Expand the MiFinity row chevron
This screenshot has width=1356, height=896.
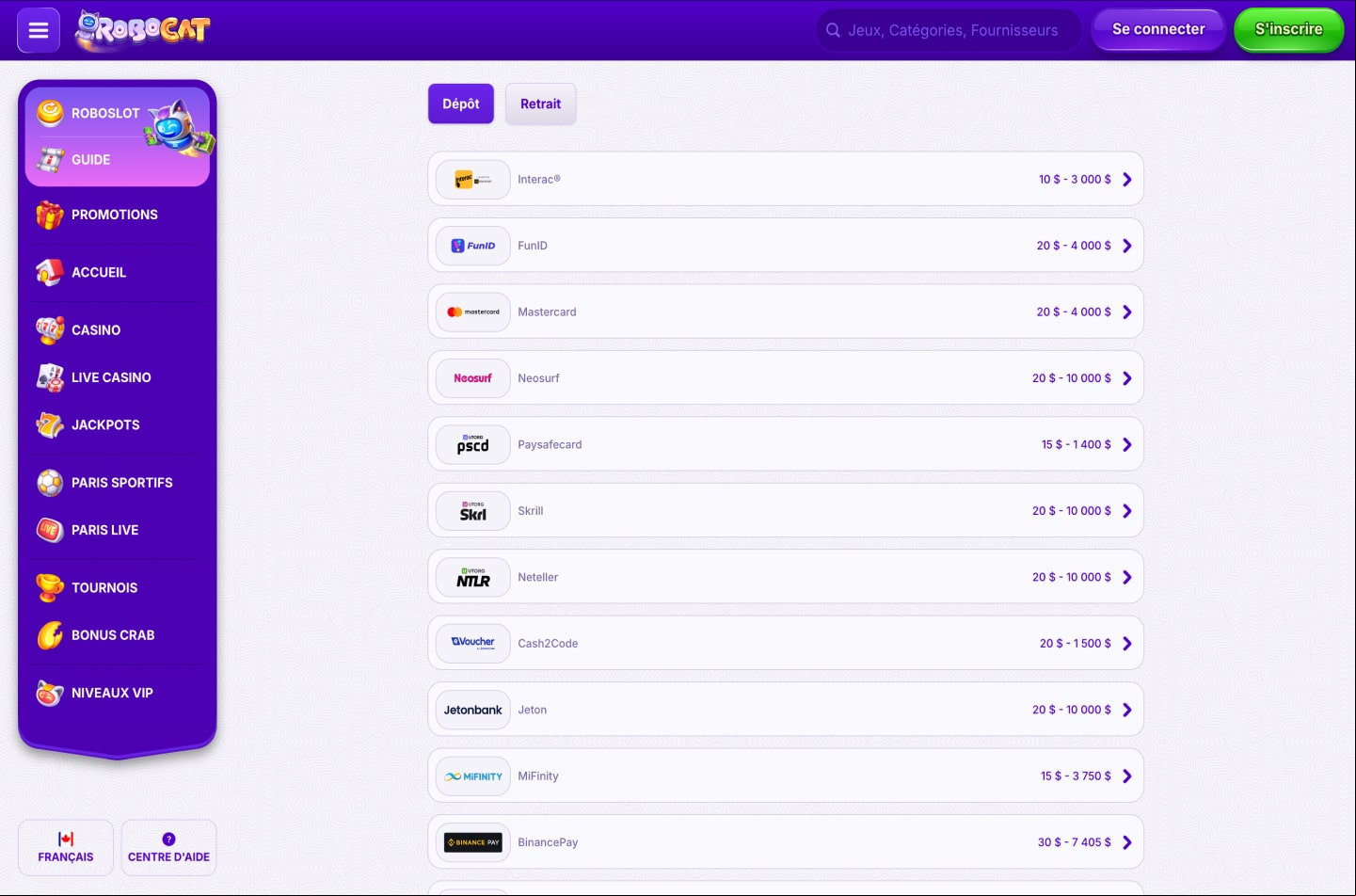coord(1126,776)
